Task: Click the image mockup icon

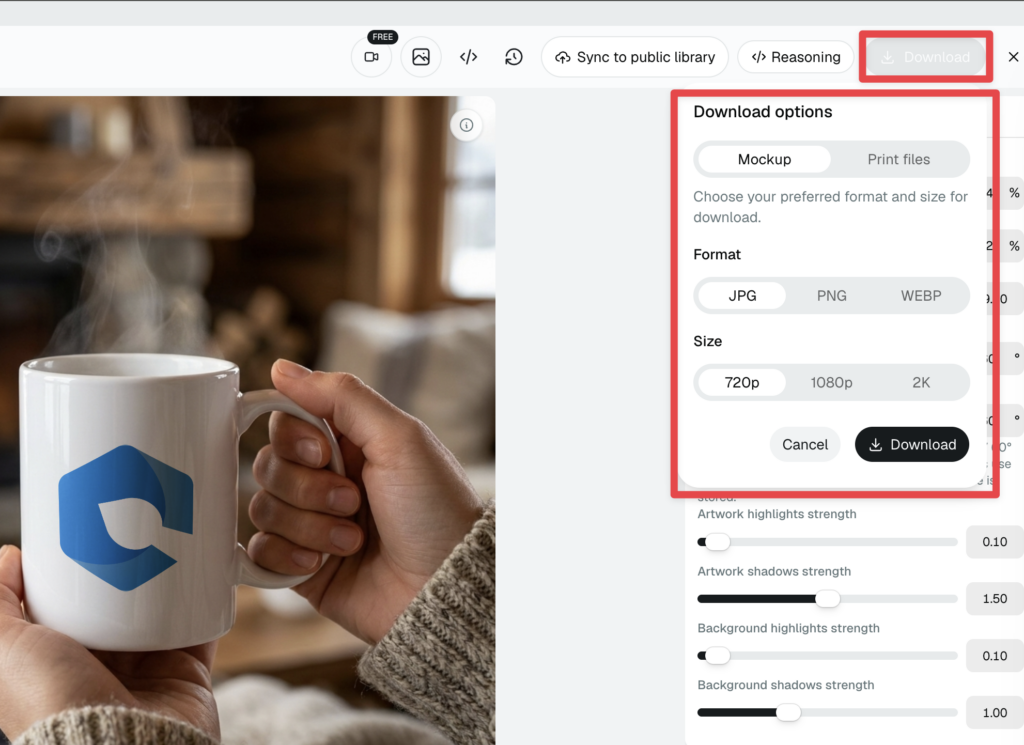Action: coord(421,57)
